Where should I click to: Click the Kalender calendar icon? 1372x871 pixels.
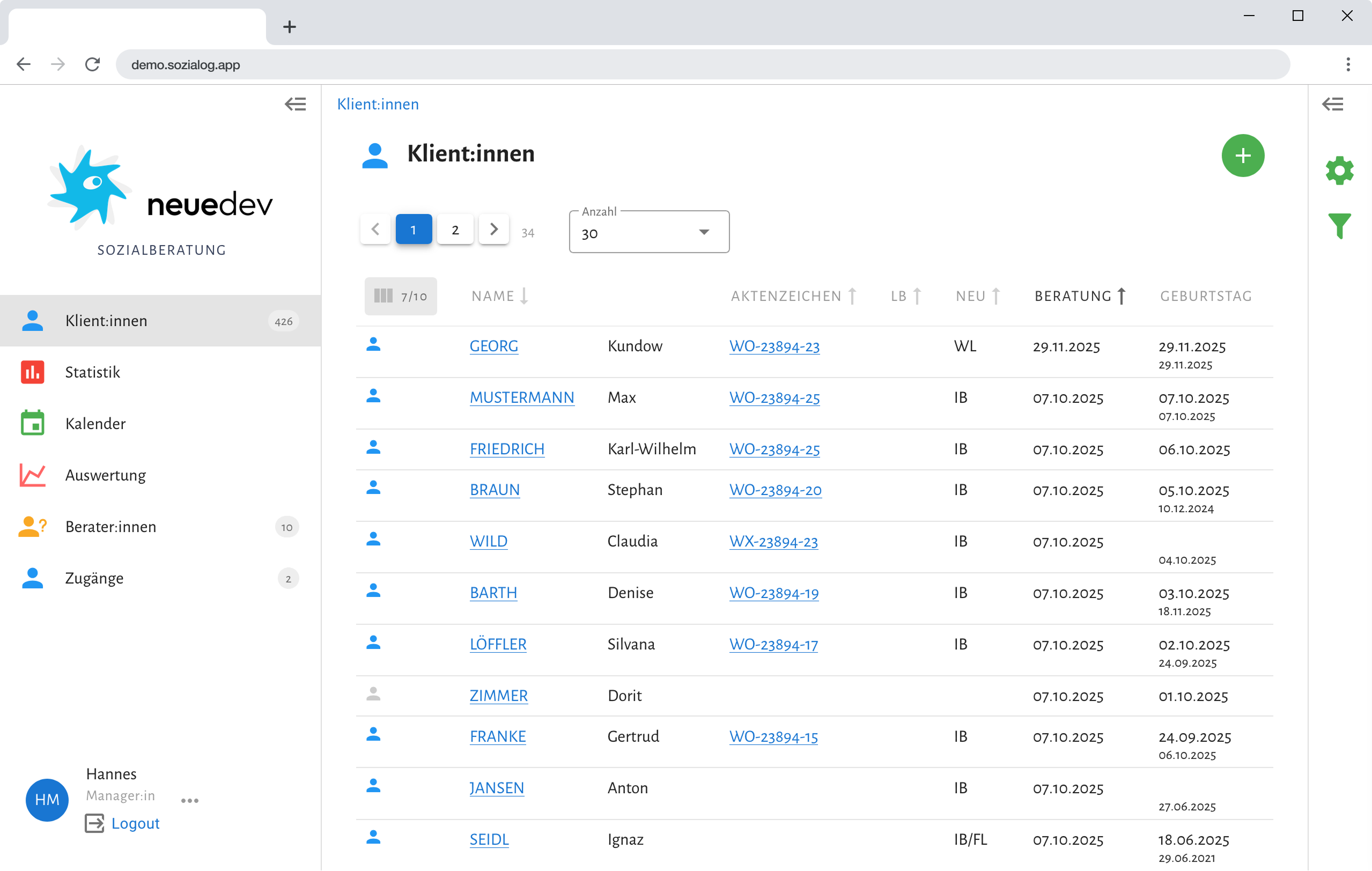tap(33, 423)
